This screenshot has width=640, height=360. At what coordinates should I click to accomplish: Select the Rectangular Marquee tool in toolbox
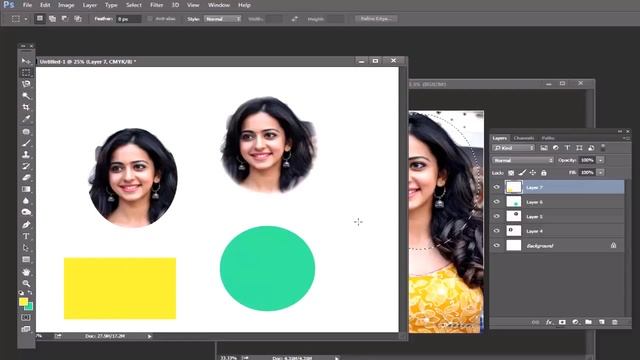pos(26,73)
